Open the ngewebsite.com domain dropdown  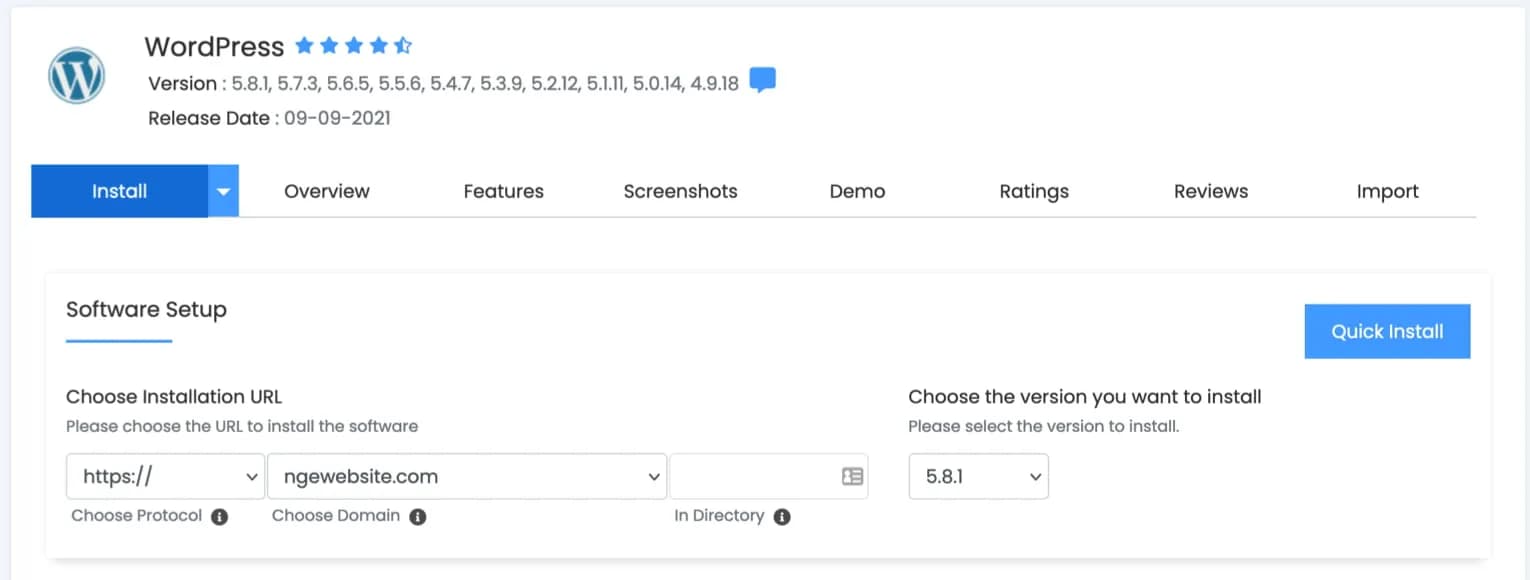pos(466,477)
